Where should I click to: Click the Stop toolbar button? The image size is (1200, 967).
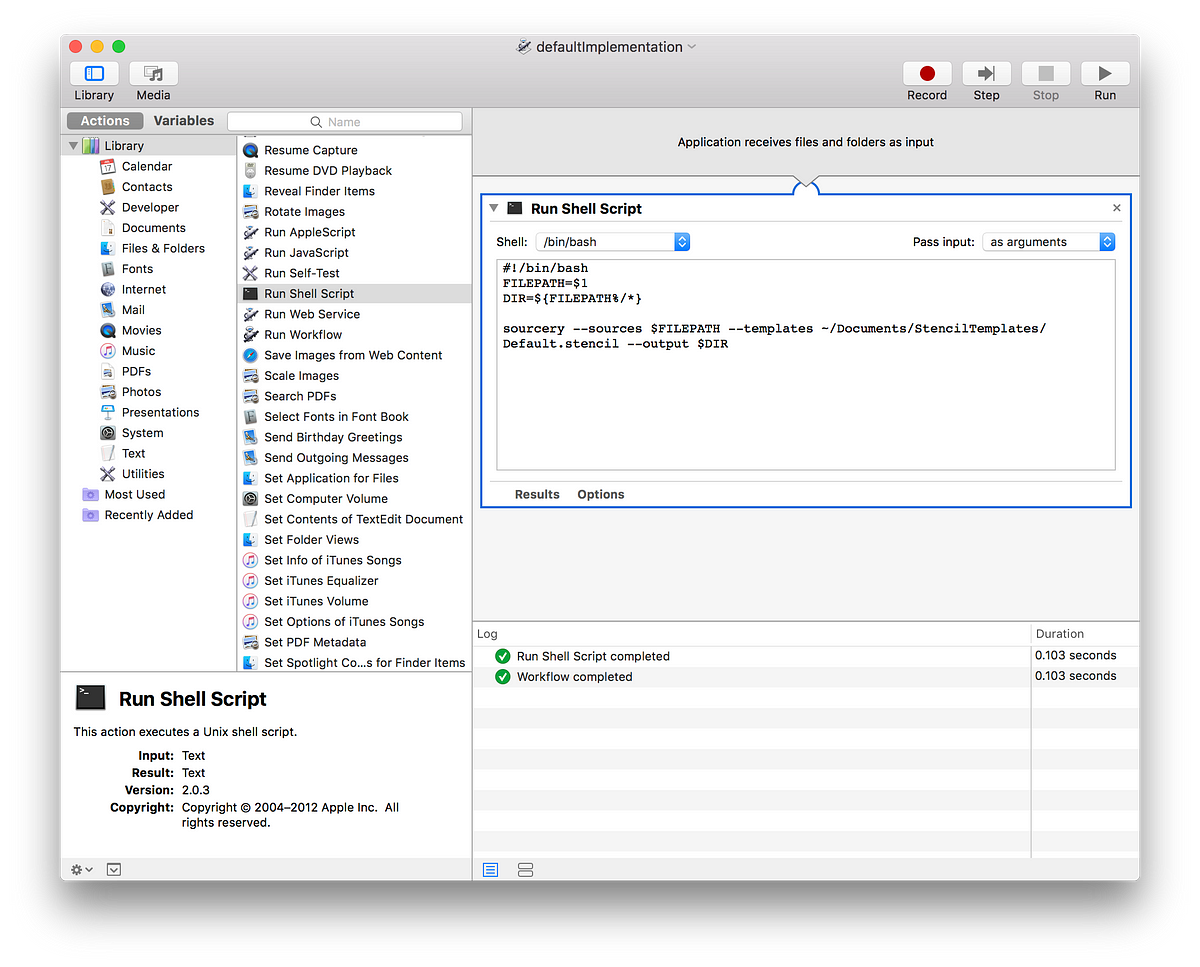tap(1046, 74)
